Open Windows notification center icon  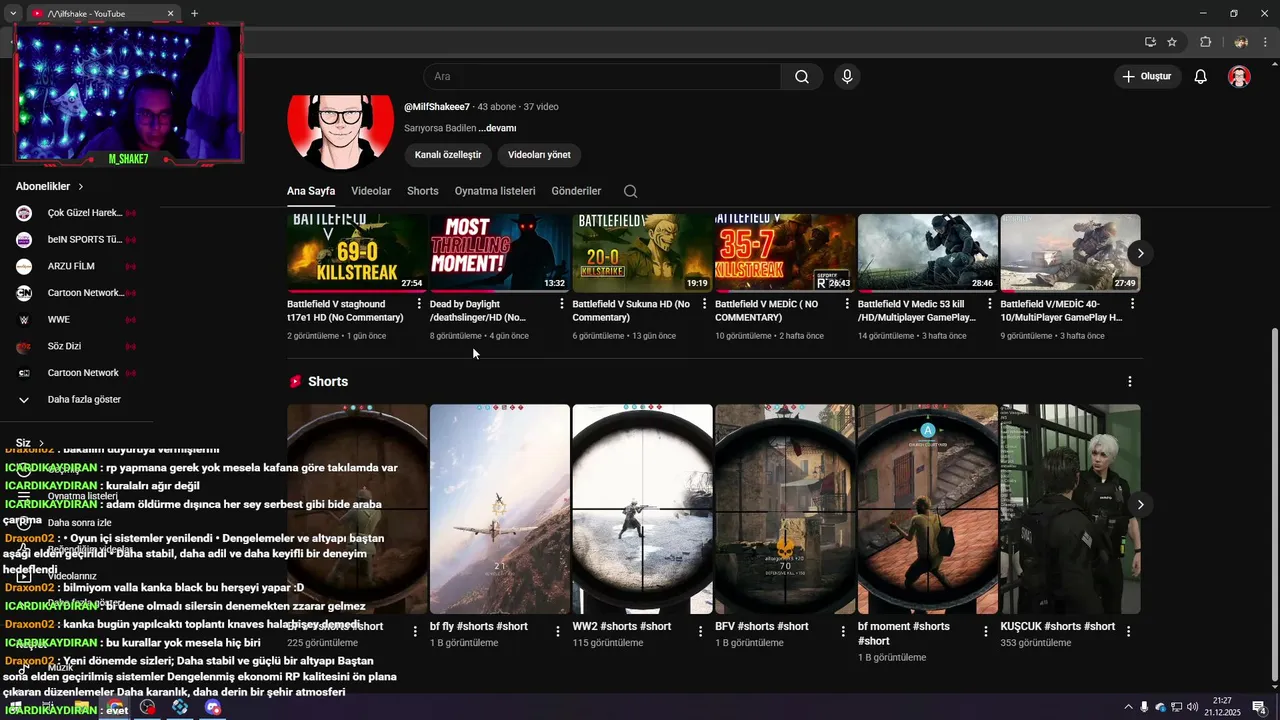point(1259,707)
